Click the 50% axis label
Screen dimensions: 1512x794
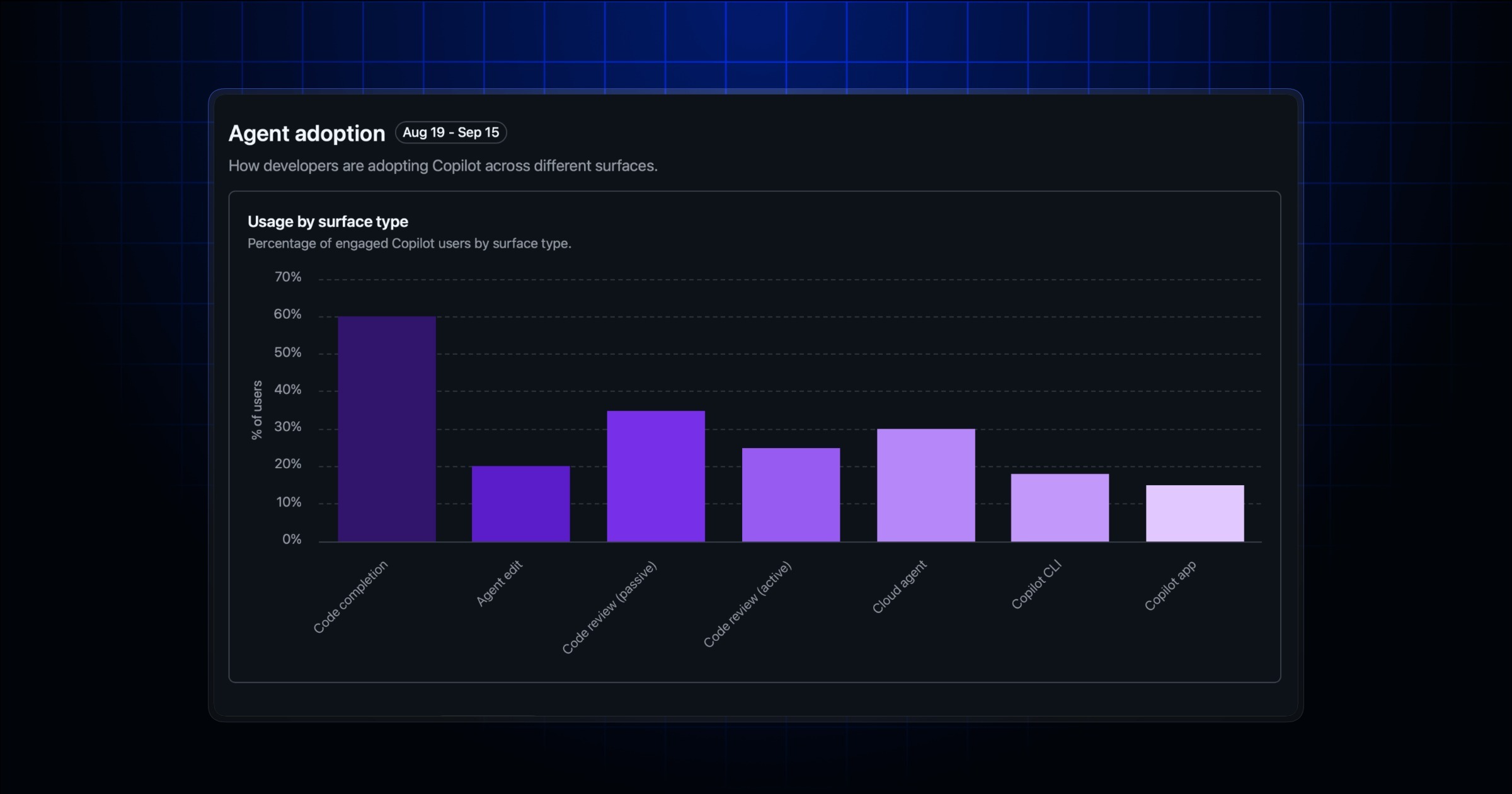[x=288, y=352]
